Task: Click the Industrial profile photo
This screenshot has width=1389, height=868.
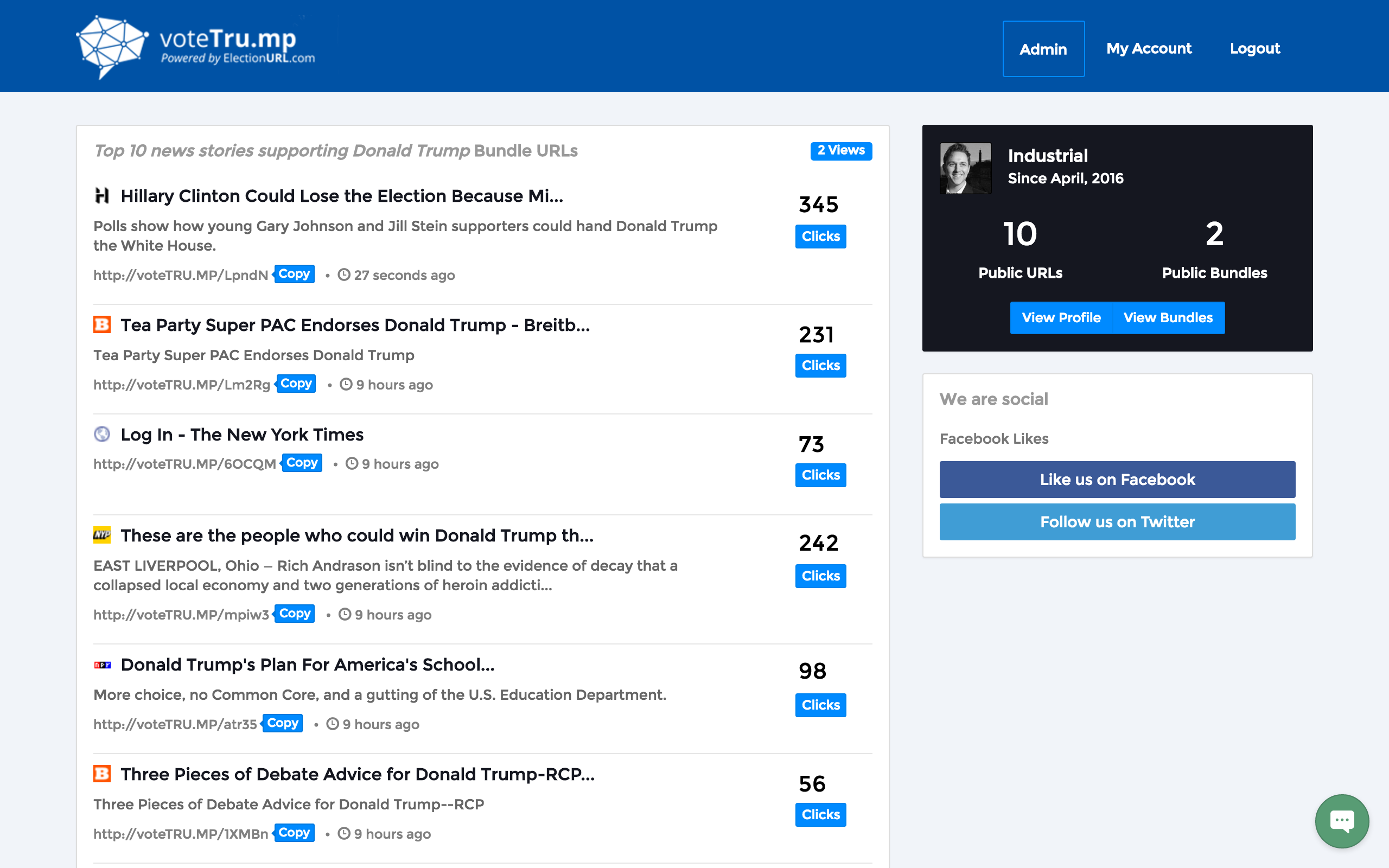Action: point(965,168)
